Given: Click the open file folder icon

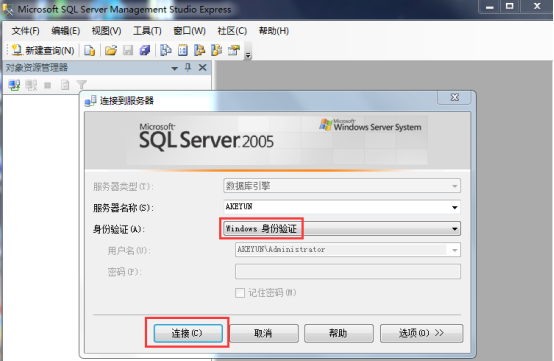Looking at the screenshot, I should tap(111, 51).
